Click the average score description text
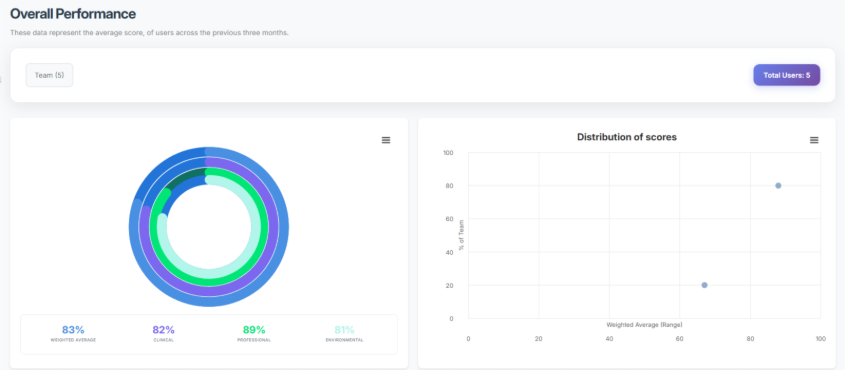The image size is (846, 370). click(x=149, y=33)
